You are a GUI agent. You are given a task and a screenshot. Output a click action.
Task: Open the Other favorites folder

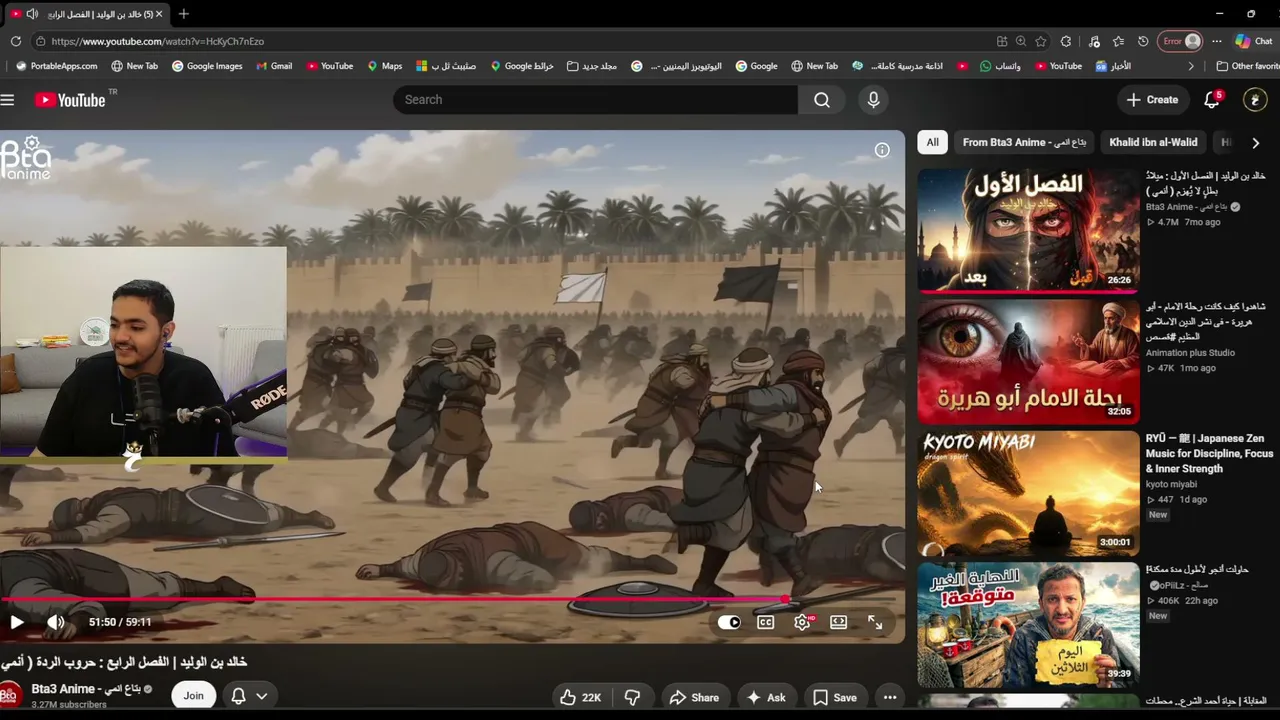pyautogui.click(x=1247, y=66)
